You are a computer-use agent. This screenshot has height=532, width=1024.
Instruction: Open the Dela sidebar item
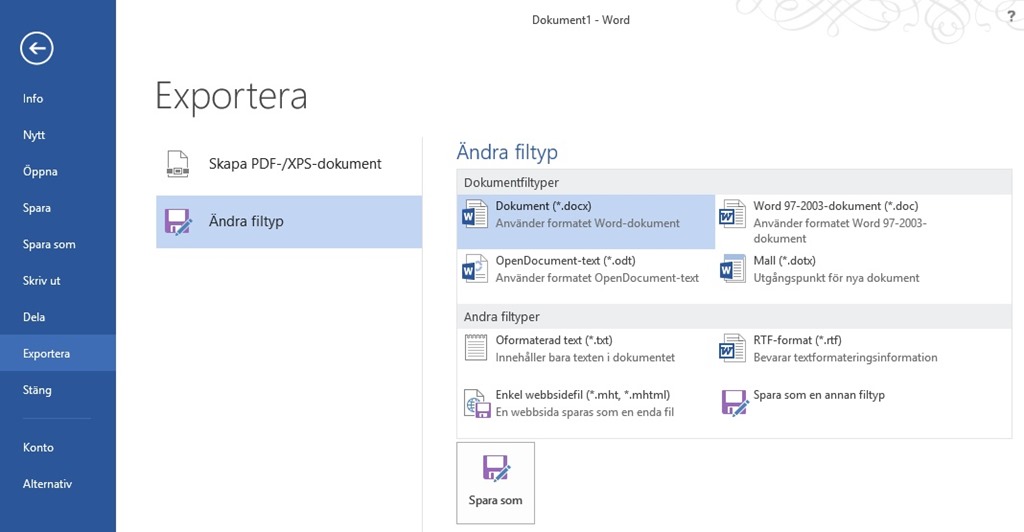pyautogui.click(x=34, y=317)
